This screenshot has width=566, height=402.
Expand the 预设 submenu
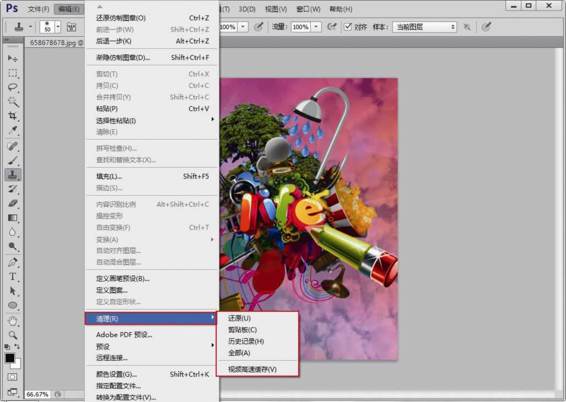pos(152,346)
